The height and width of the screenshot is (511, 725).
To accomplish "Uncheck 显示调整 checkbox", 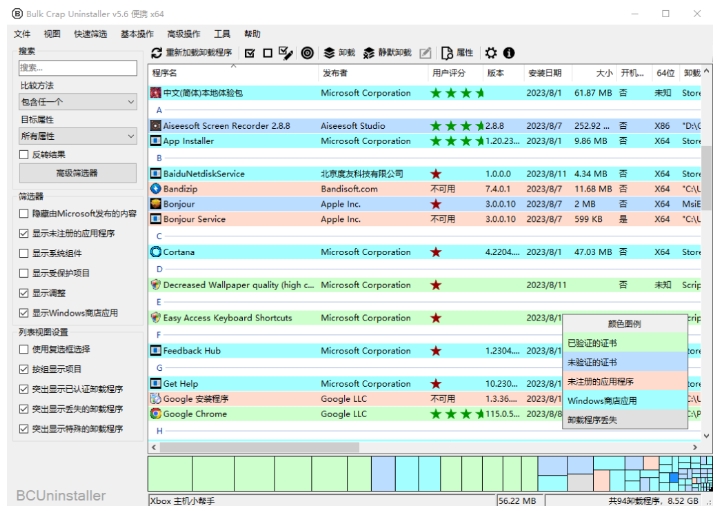I will click(x=24, y=293).
